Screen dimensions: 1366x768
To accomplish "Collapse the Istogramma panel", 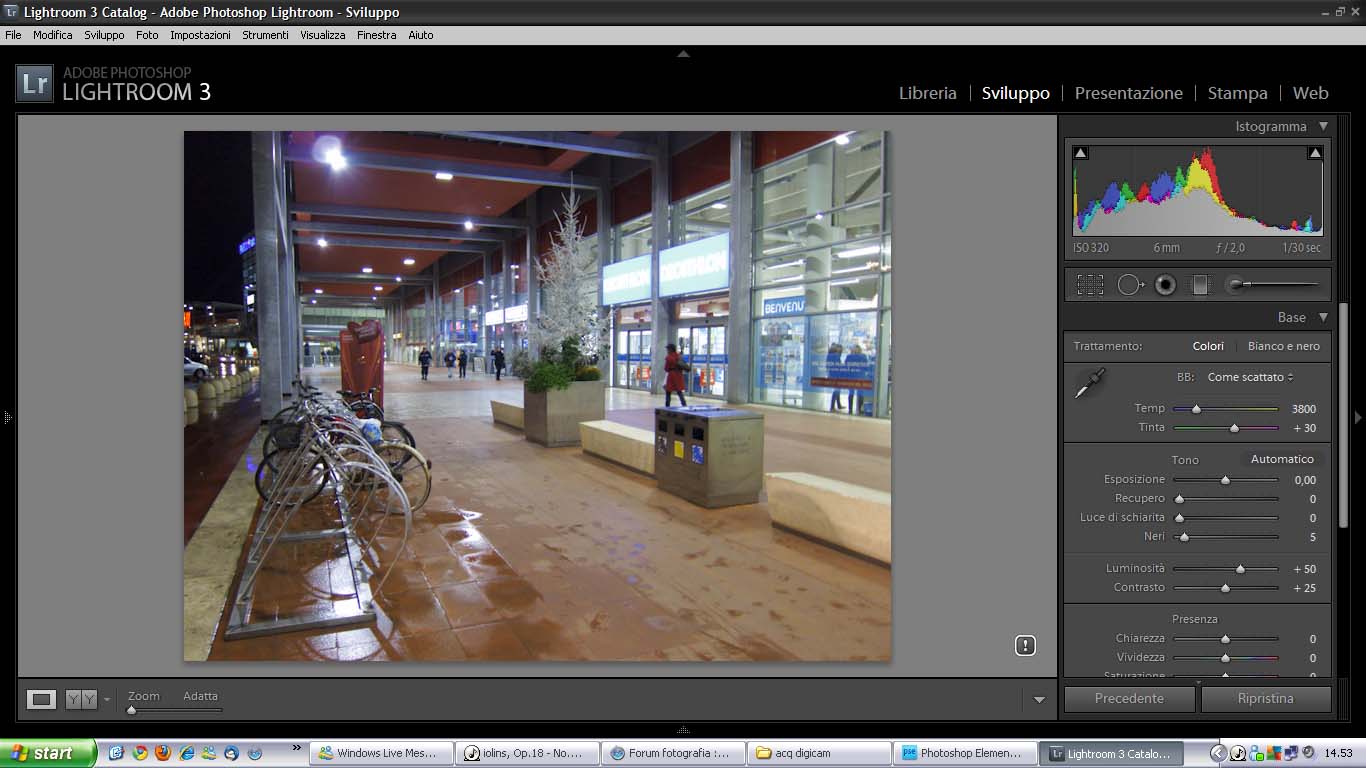I will click(x=1323, y=127).
